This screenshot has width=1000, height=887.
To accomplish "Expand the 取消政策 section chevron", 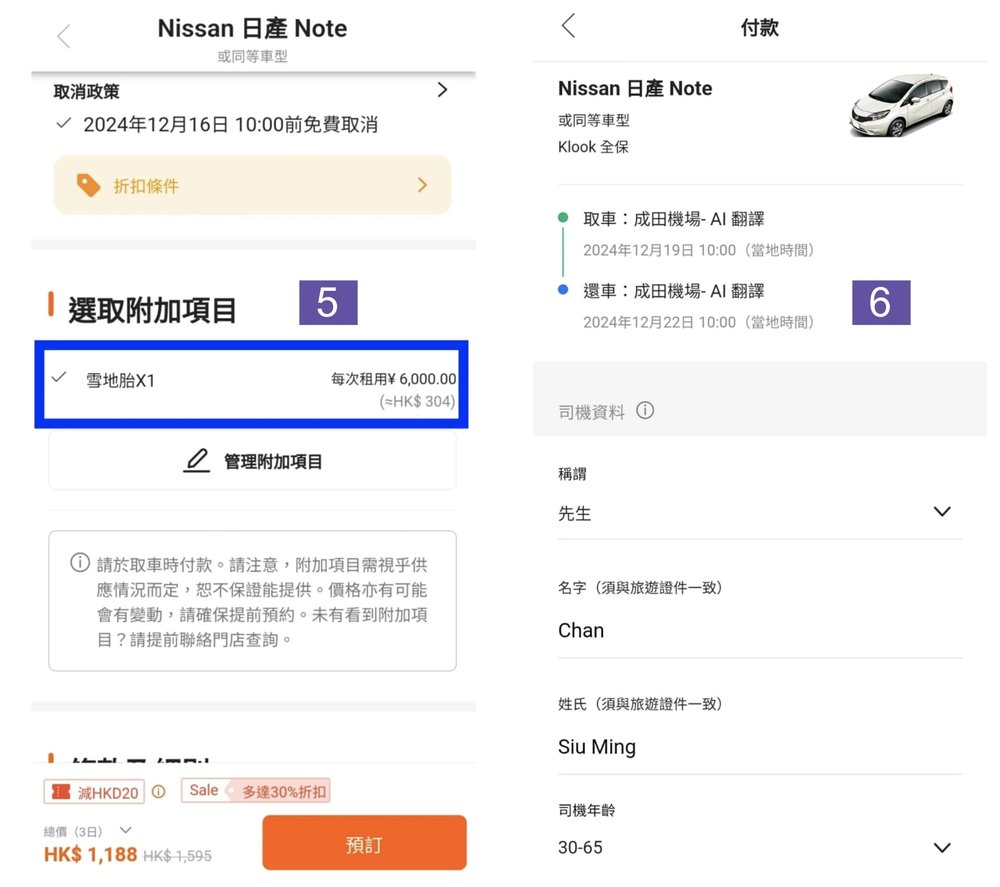I will coord(442,89).
